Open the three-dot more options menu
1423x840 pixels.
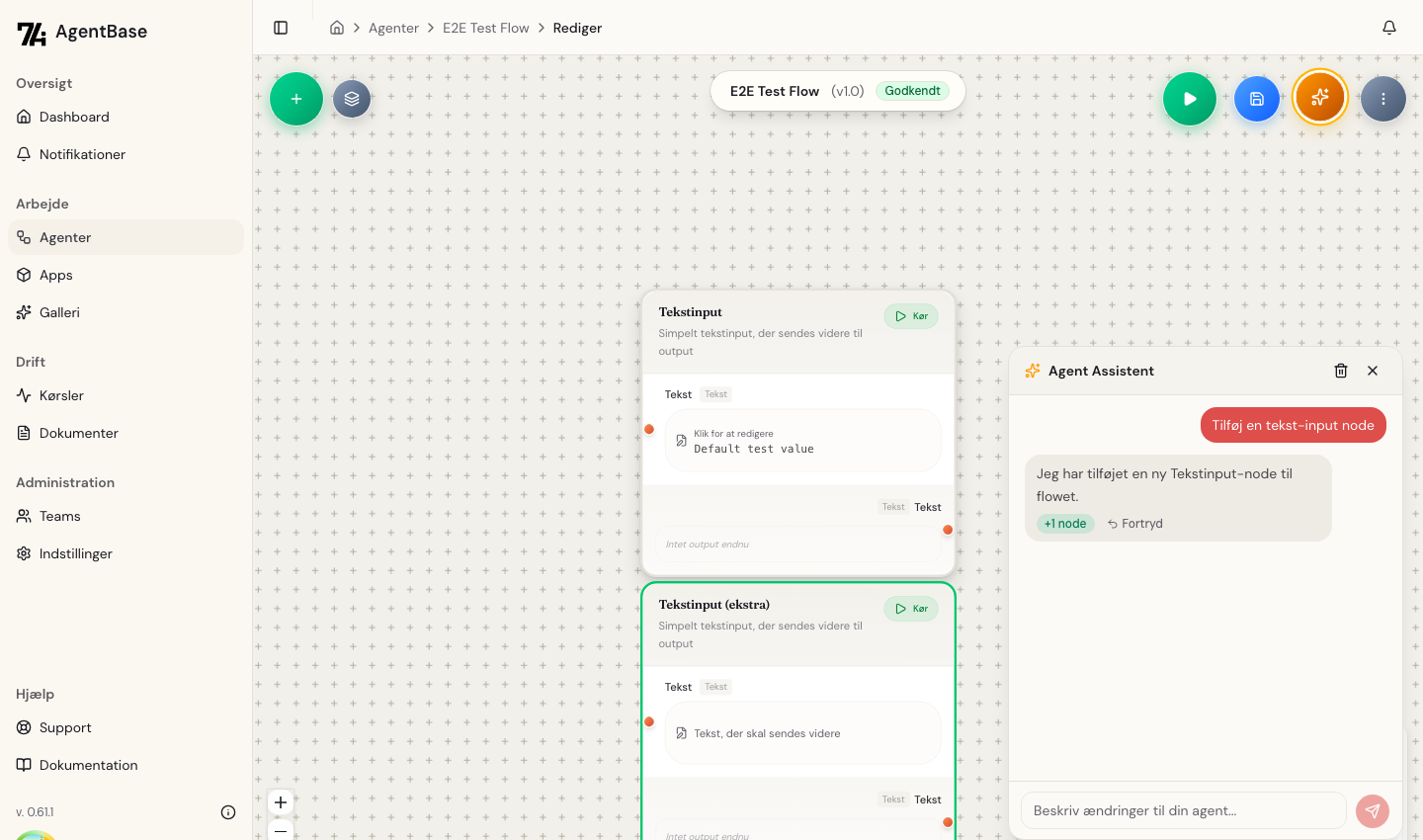click(1383, 99)
